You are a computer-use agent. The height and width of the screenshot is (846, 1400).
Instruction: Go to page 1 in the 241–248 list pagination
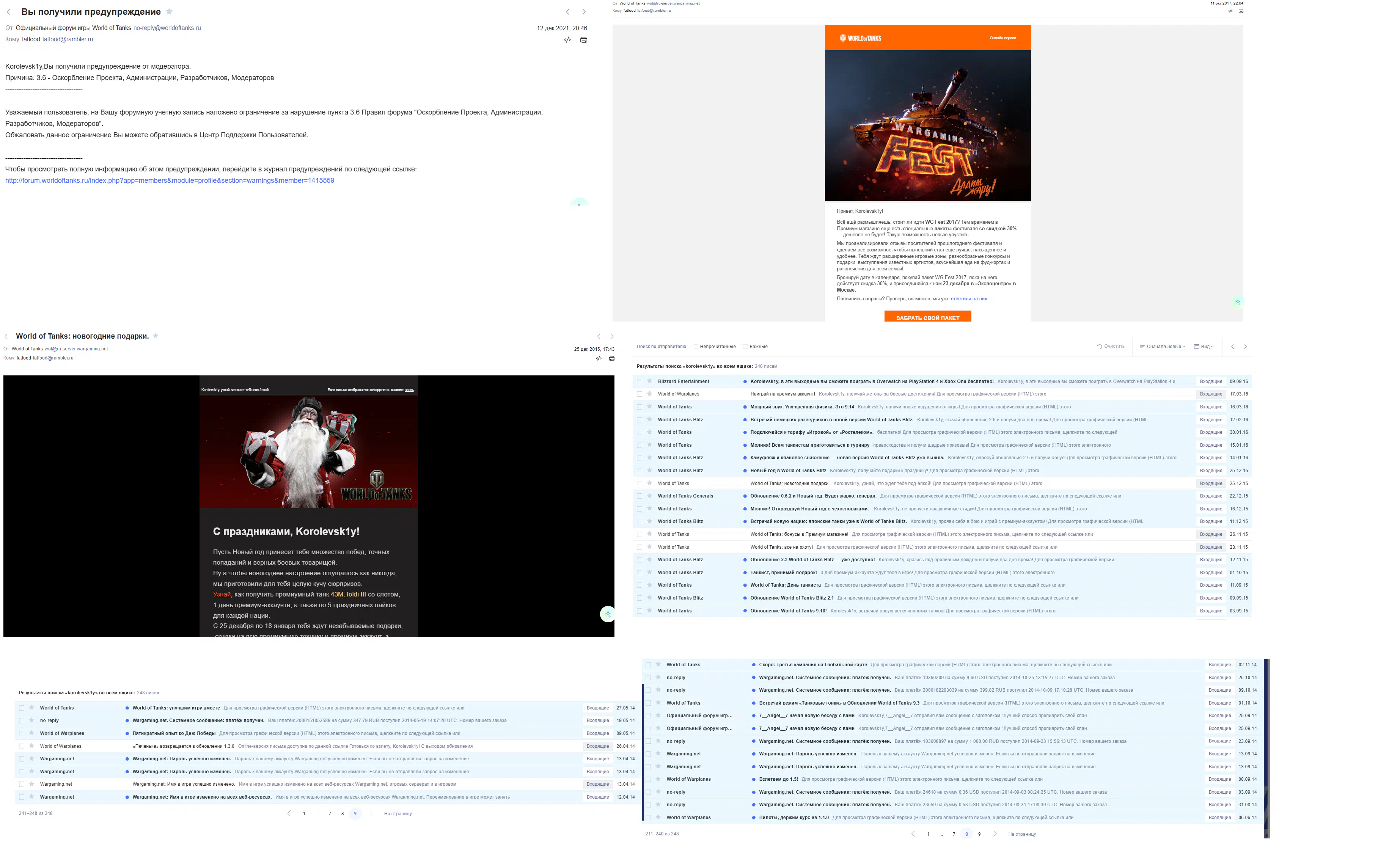pos(304,814)
